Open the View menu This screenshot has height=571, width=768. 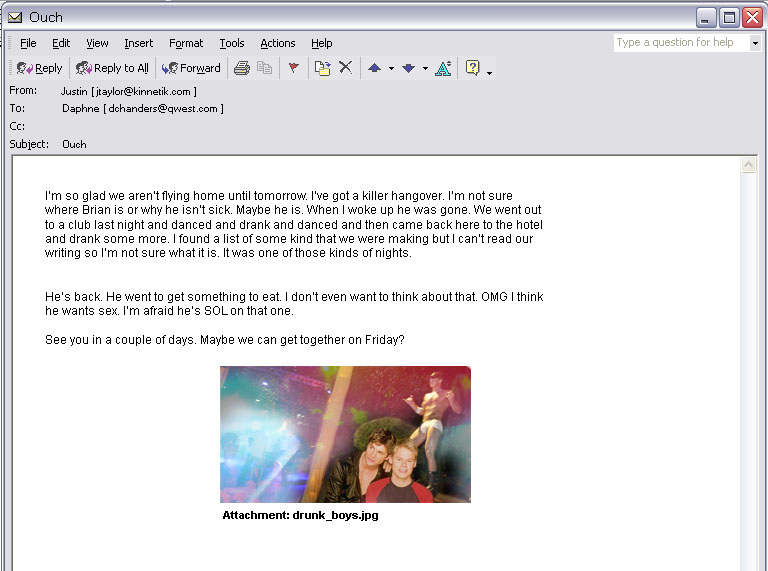tap(97, 43)
